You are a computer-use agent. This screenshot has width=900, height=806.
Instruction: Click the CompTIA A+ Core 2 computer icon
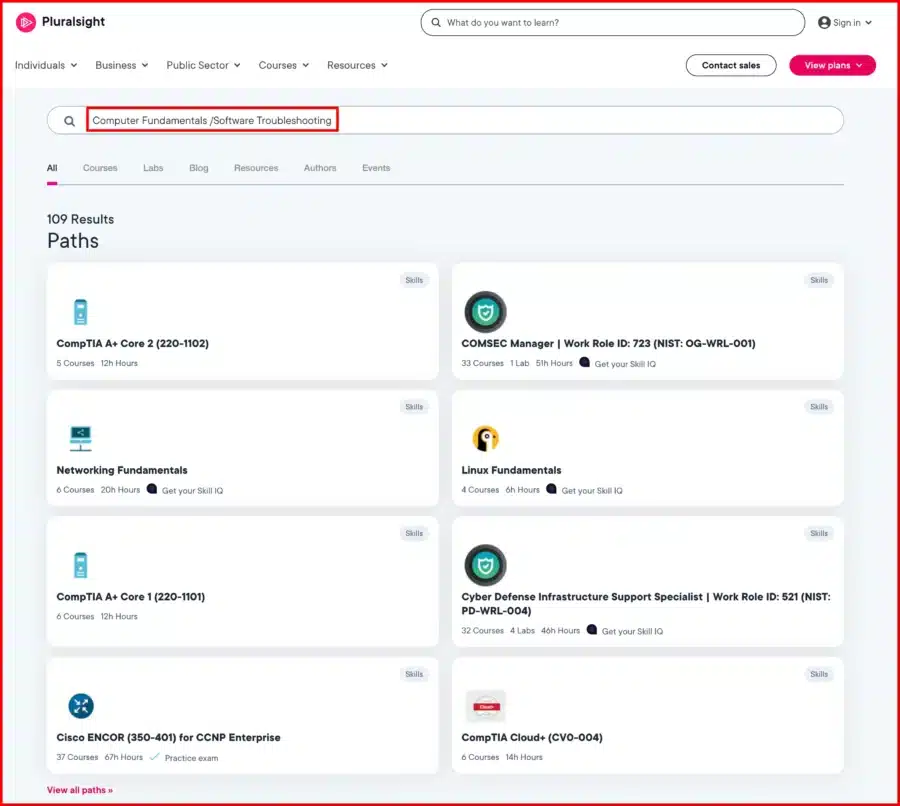click(x=80, y=312)
